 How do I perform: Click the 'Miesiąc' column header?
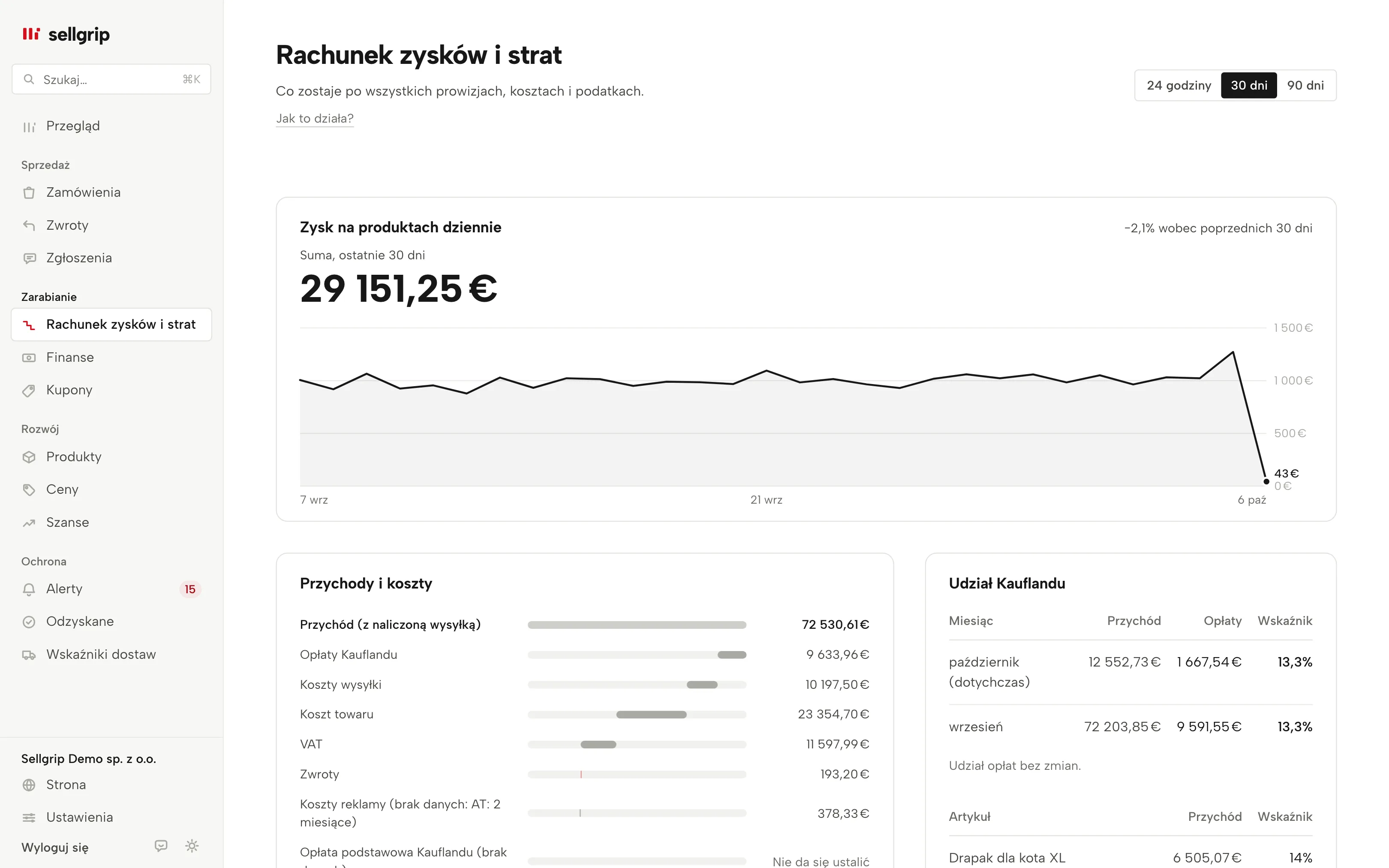click(971, 621)
